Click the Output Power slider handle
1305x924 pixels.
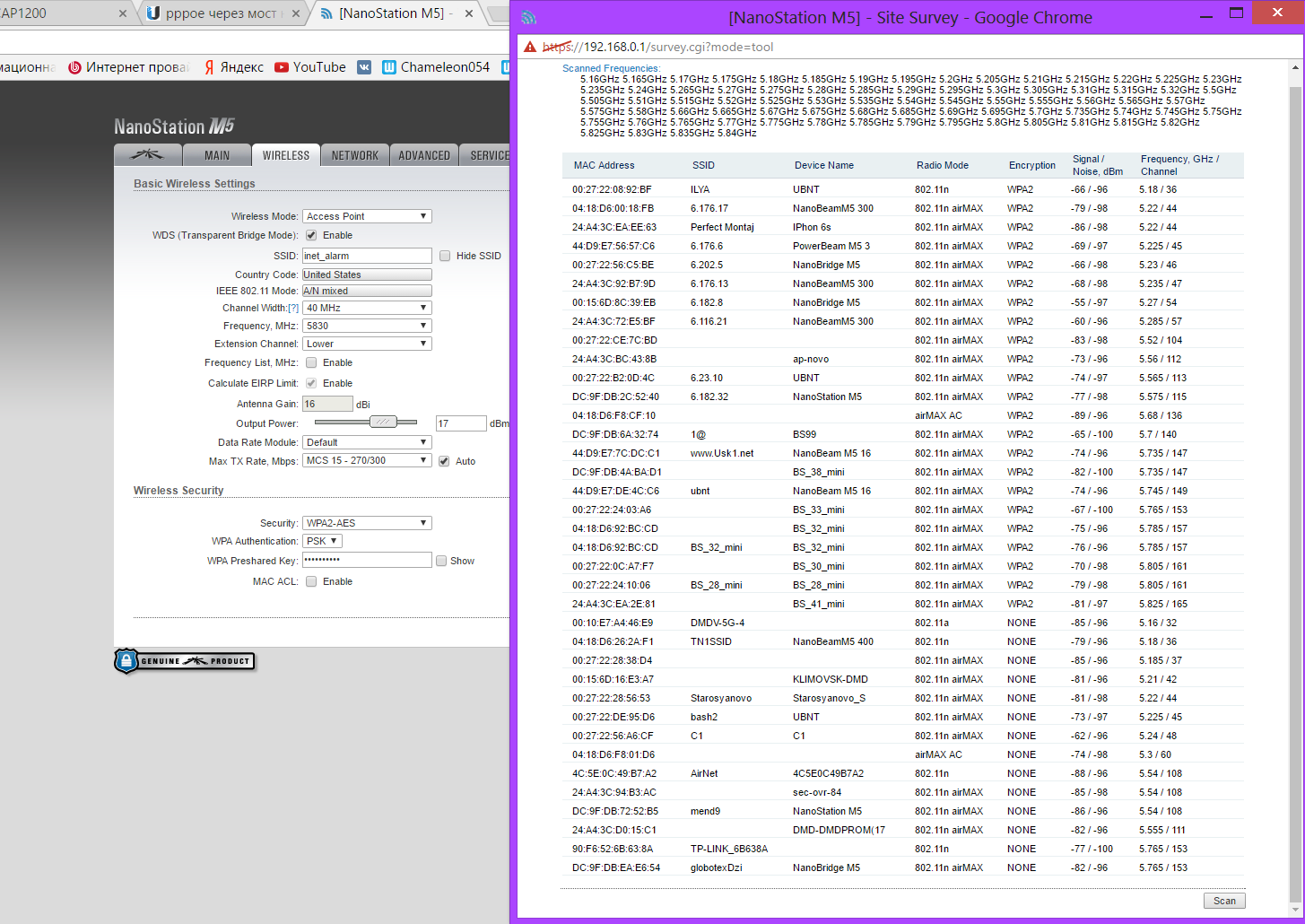point(383,422)
